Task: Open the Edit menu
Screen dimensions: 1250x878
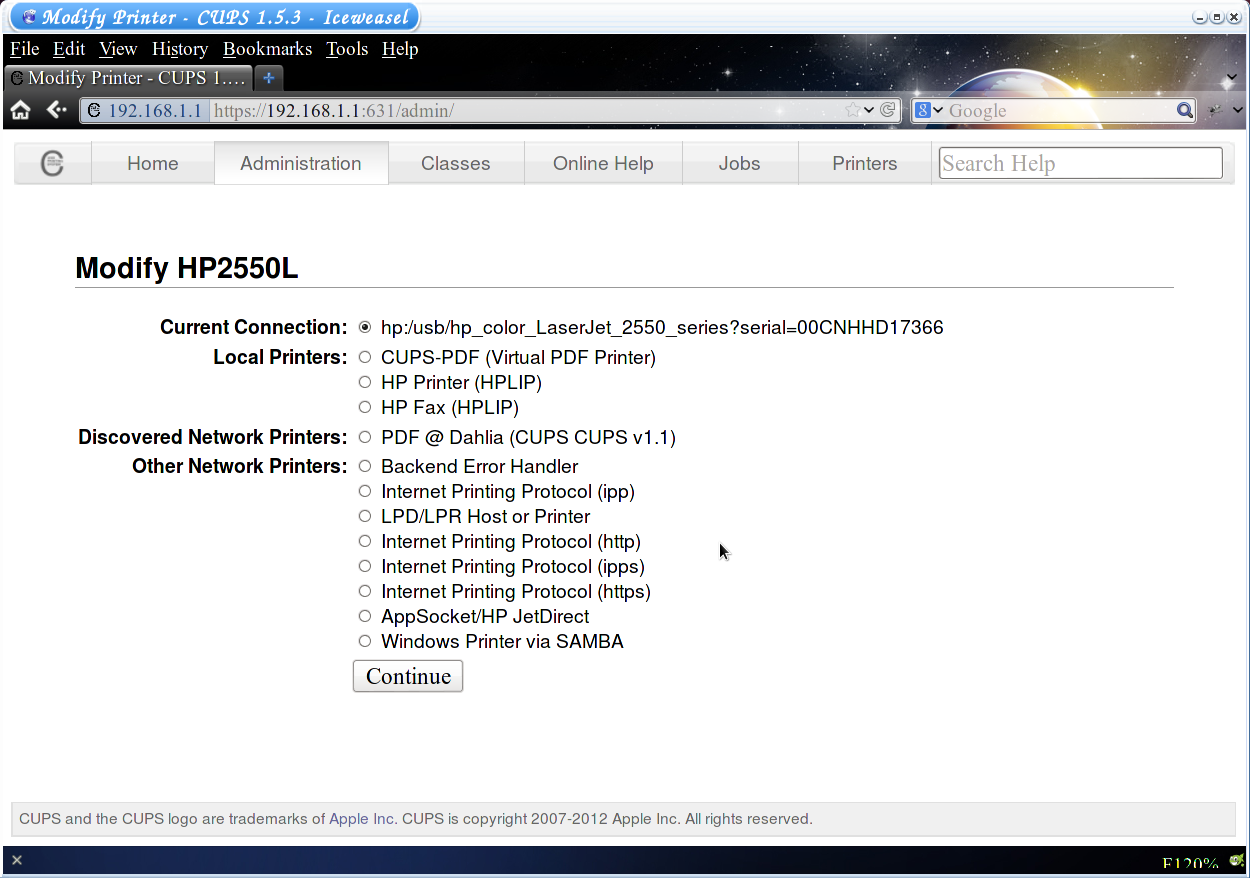Action: coord(69,49)
